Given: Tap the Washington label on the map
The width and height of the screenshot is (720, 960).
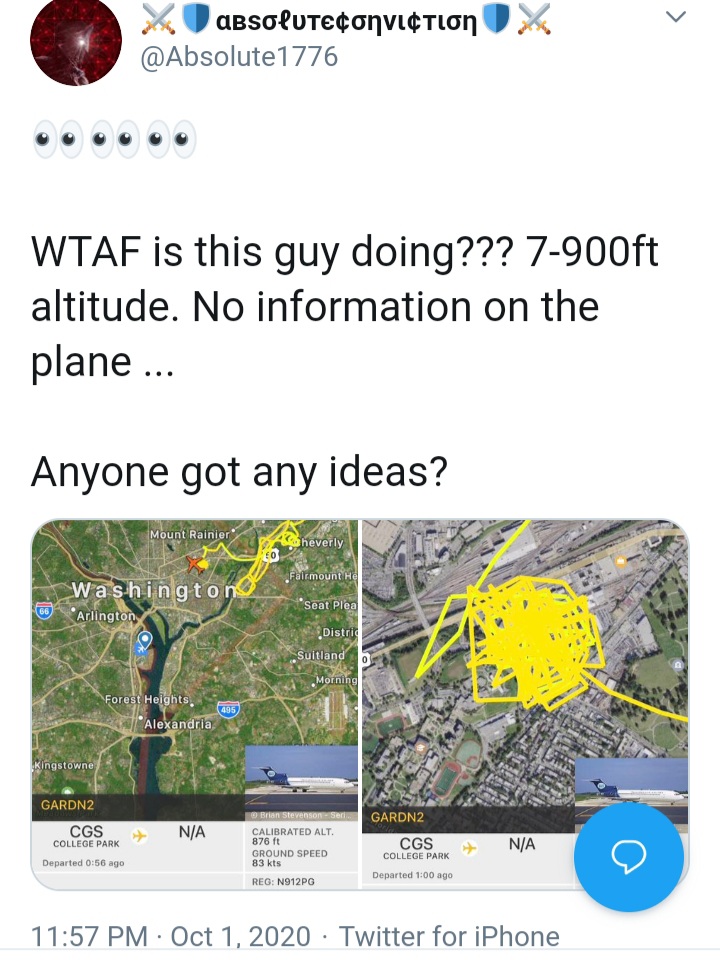Looking at the screenshot, I should [x=154, y=590].
